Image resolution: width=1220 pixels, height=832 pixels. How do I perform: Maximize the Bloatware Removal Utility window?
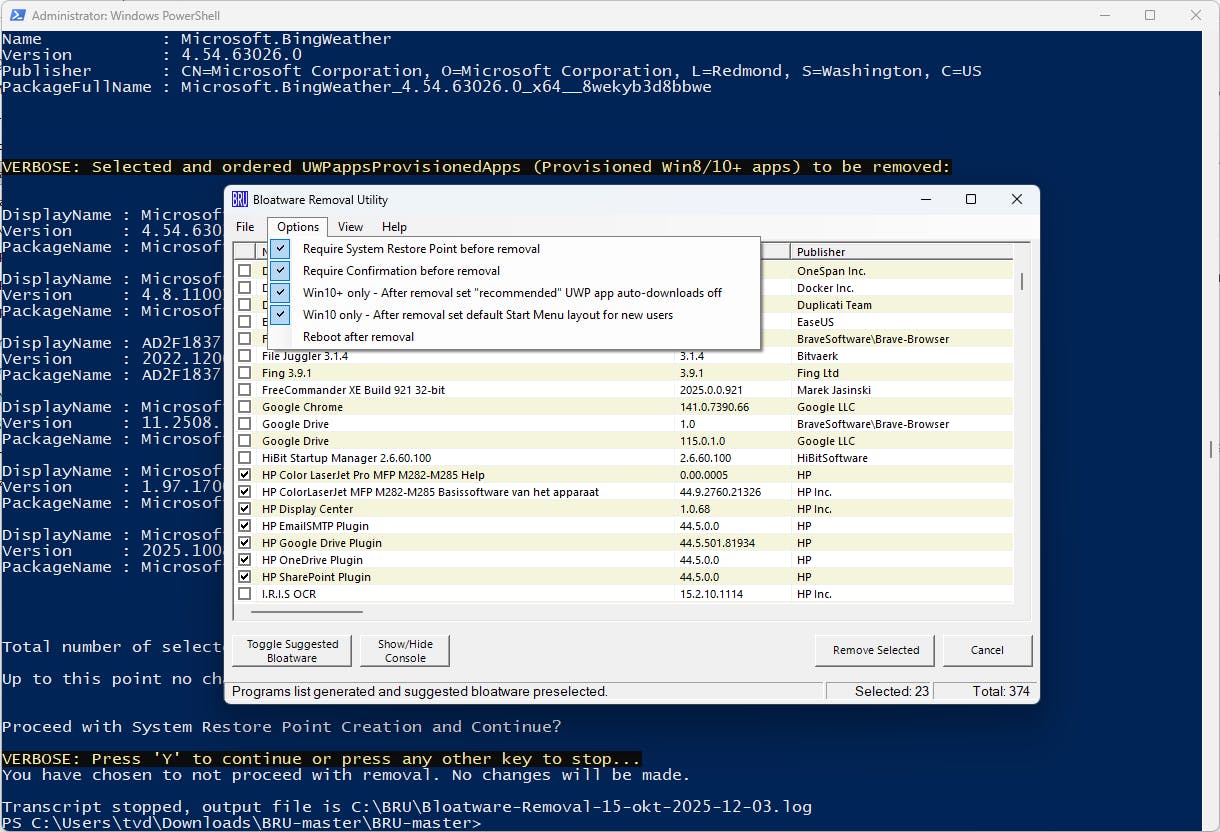970,199
